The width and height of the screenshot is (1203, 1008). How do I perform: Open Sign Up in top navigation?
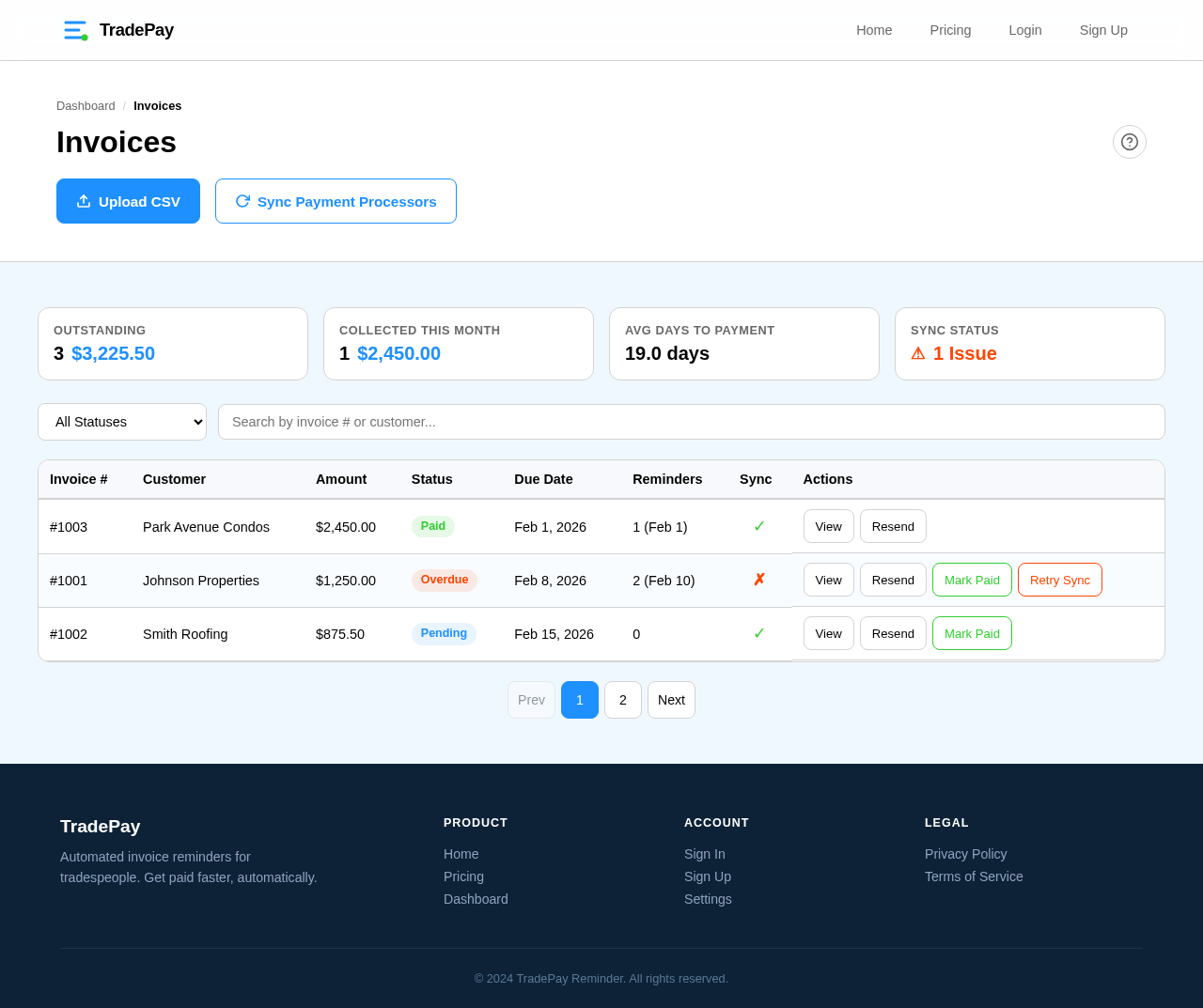point(1103,30)
